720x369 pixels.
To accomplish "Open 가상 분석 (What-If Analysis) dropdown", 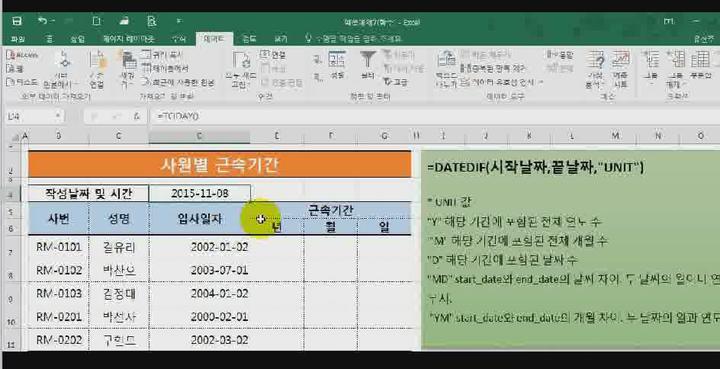I will 595,70.
